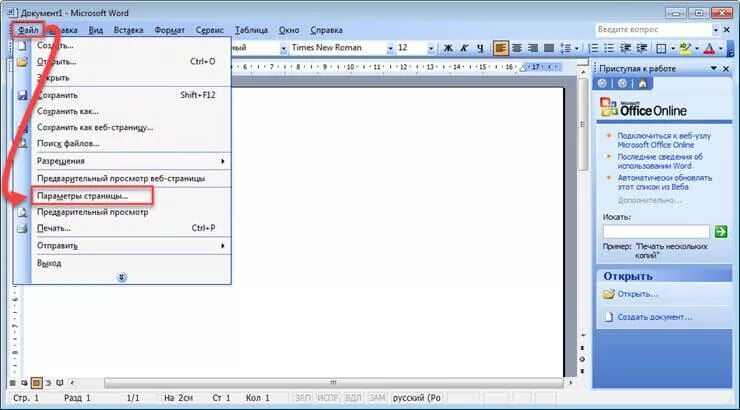Click the green search Go arrow button
740x410 pixels.
click(x=721, y=231)
